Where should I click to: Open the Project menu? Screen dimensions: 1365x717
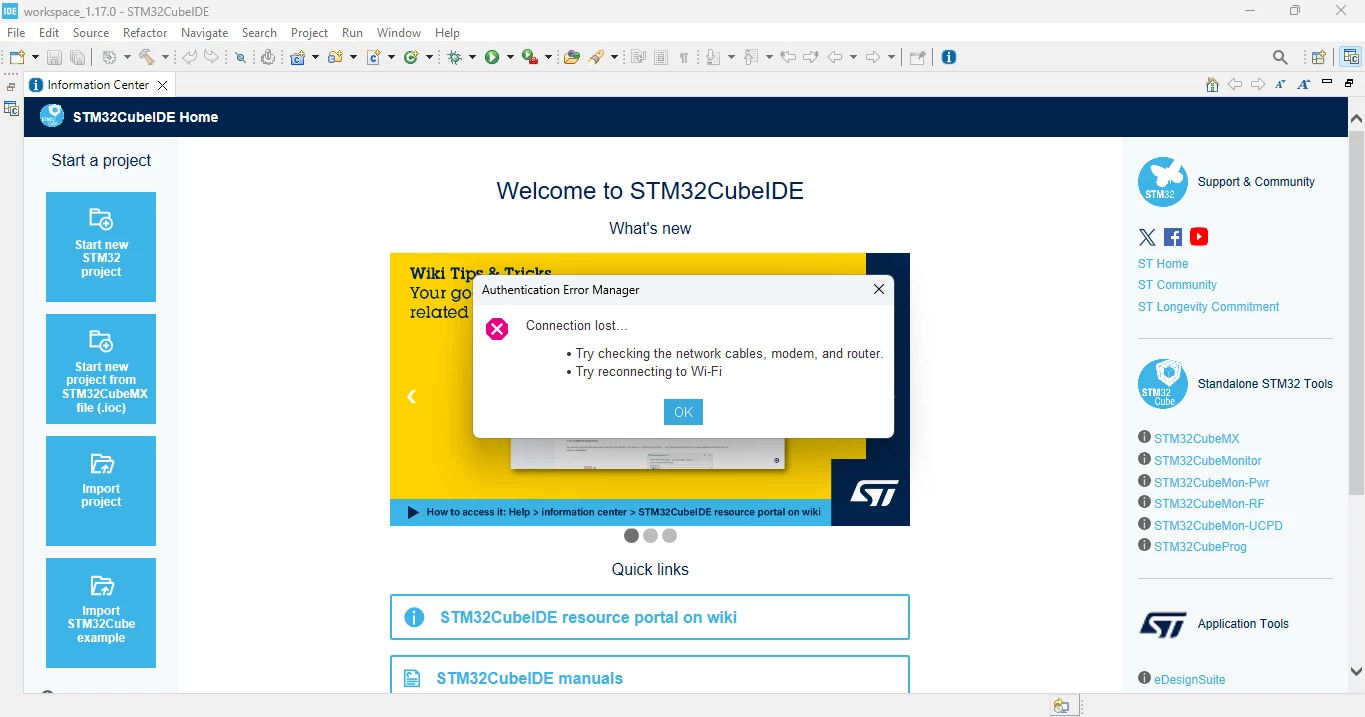(309, 33)
